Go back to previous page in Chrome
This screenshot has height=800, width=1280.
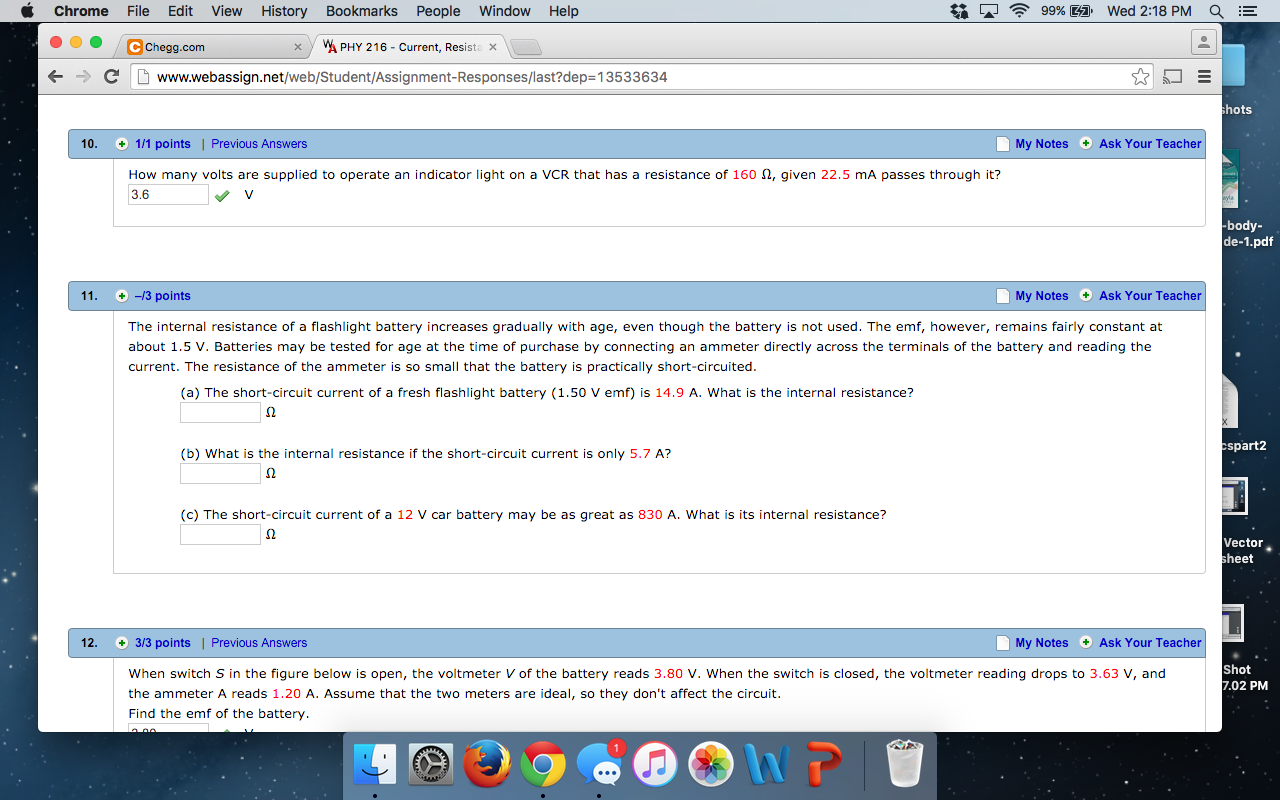click(x=56, y=77)
